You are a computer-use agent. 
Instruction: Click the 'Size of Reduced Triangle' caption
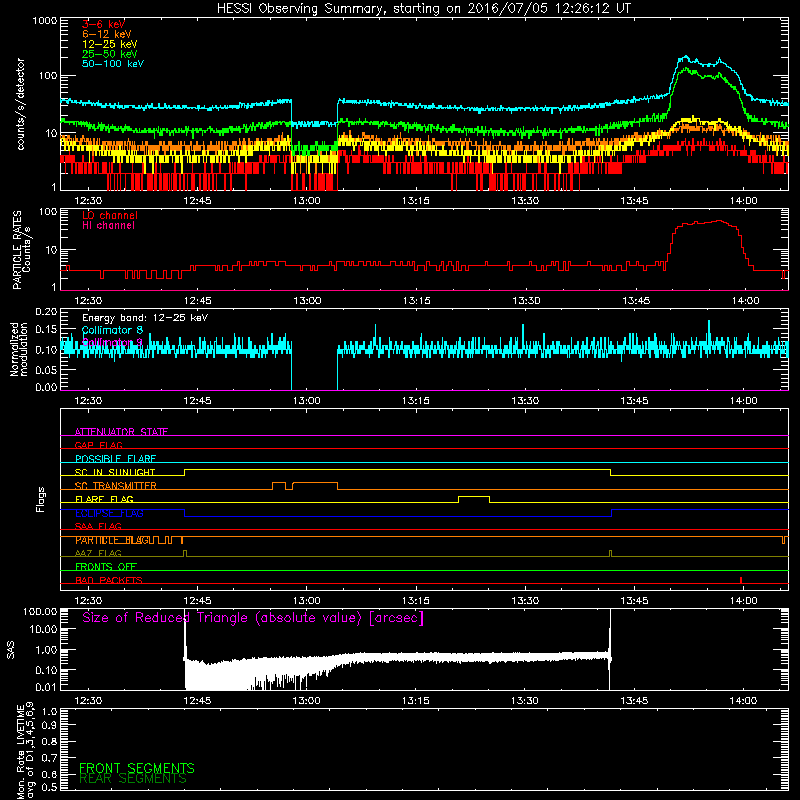253,618
